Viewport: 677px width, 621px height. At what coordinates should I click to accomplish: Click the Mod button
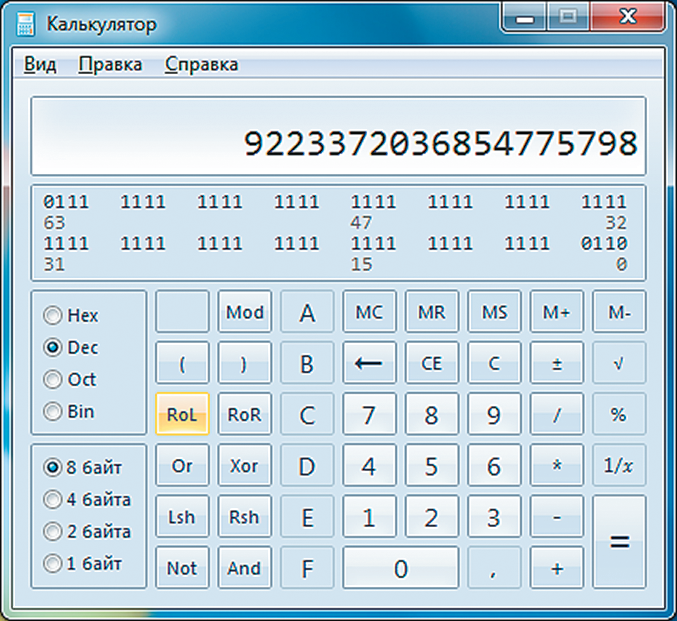point(244,312)
